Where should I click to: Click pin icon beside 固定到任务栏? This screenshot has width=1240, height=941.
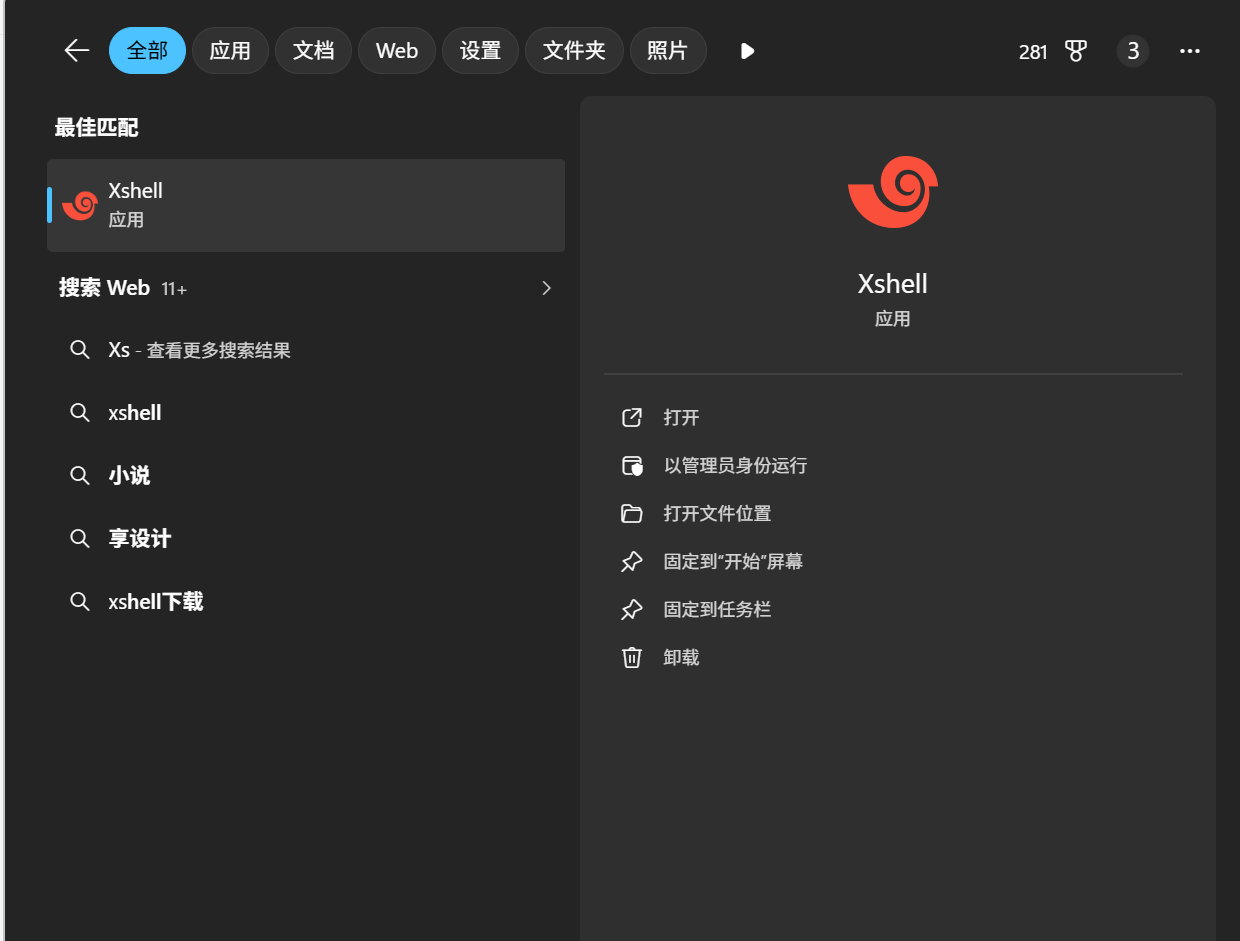point(632,610)
